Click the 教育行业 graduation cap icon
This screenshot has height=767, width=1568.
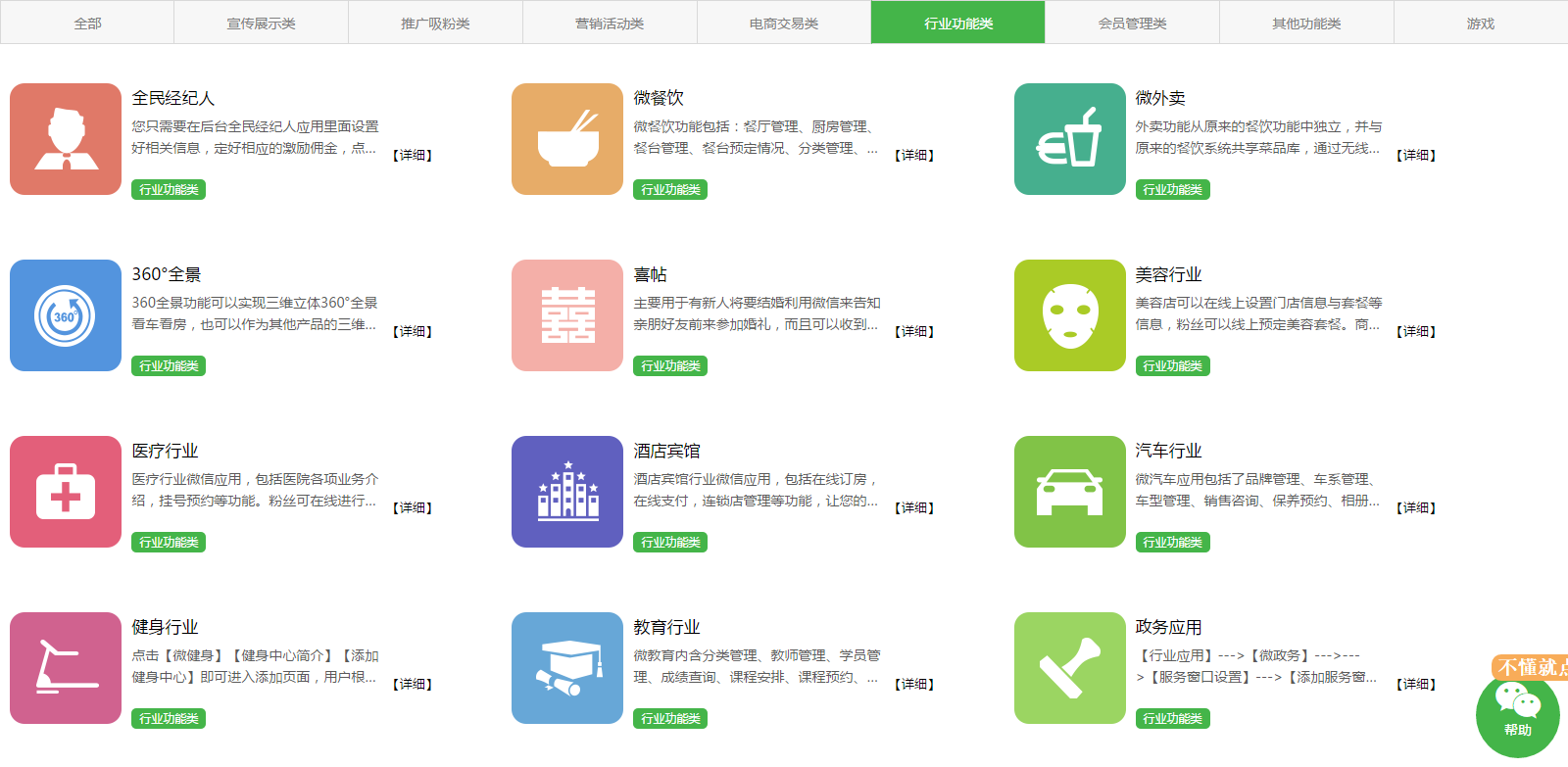pyautogui.click(x=567, y=668)
